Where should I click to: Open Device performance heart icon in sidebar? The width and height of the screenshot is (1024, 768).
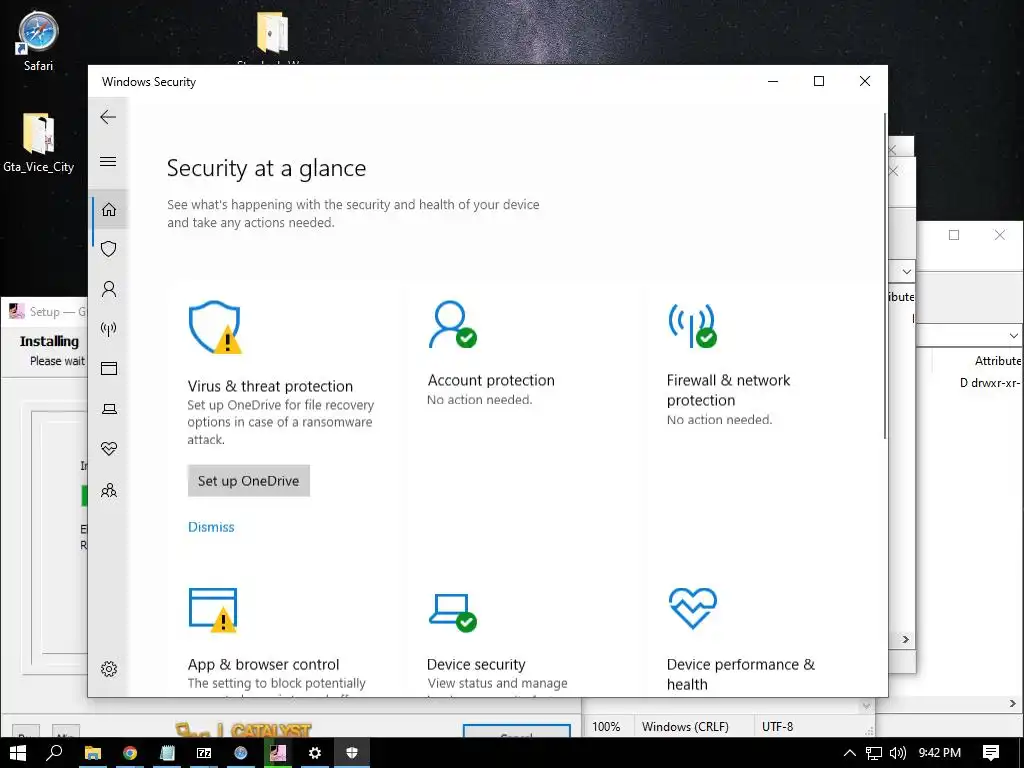click(109, 449)
